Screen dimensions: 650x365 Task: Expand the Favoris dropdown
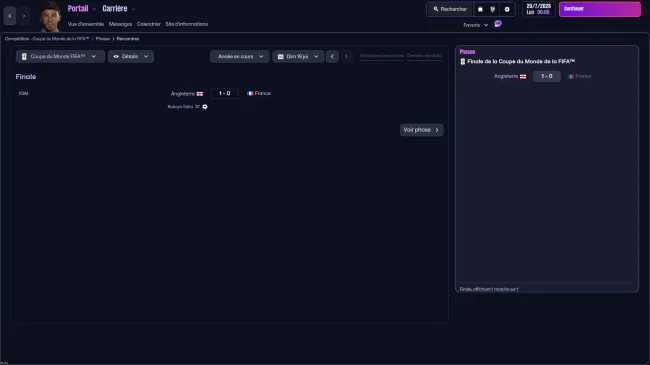click(475, 25)
